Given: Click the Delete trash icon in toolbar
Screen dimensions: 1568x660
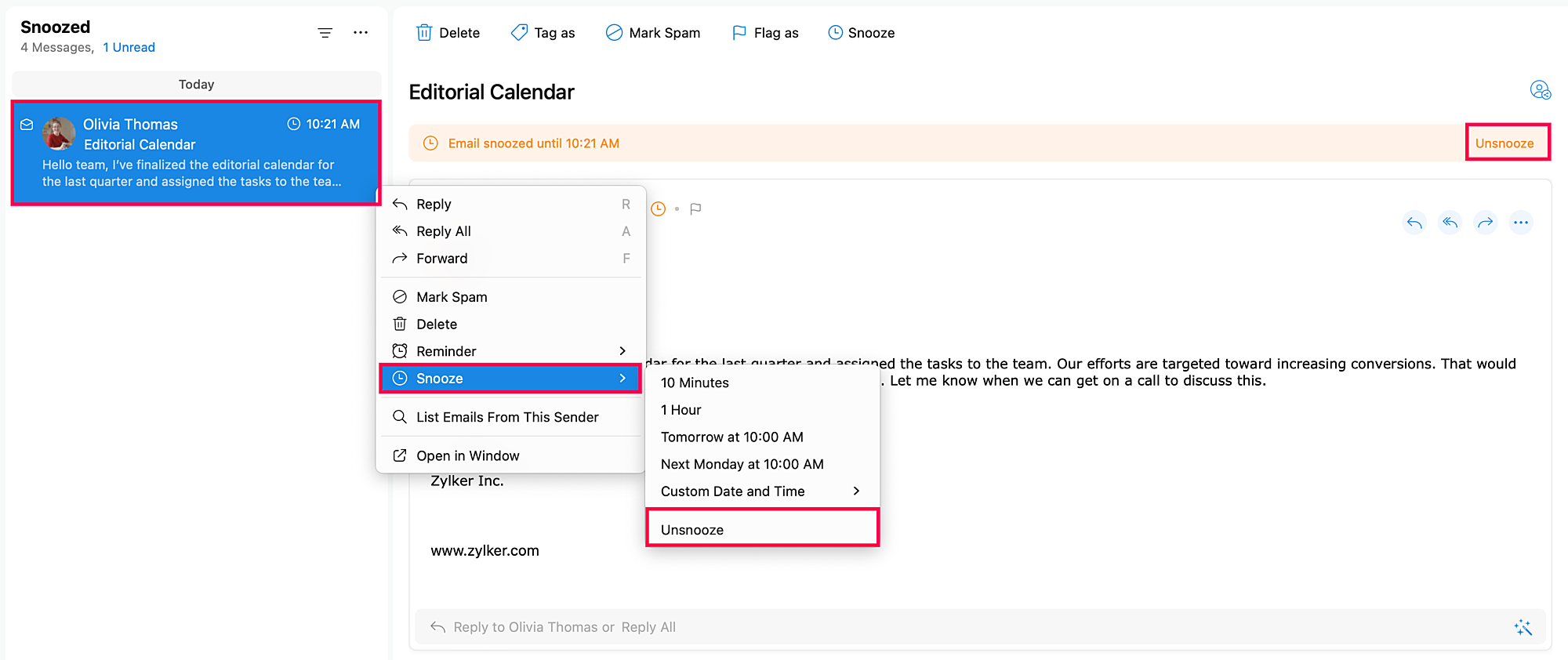Looking at the screenshot, I should (424, 33).
